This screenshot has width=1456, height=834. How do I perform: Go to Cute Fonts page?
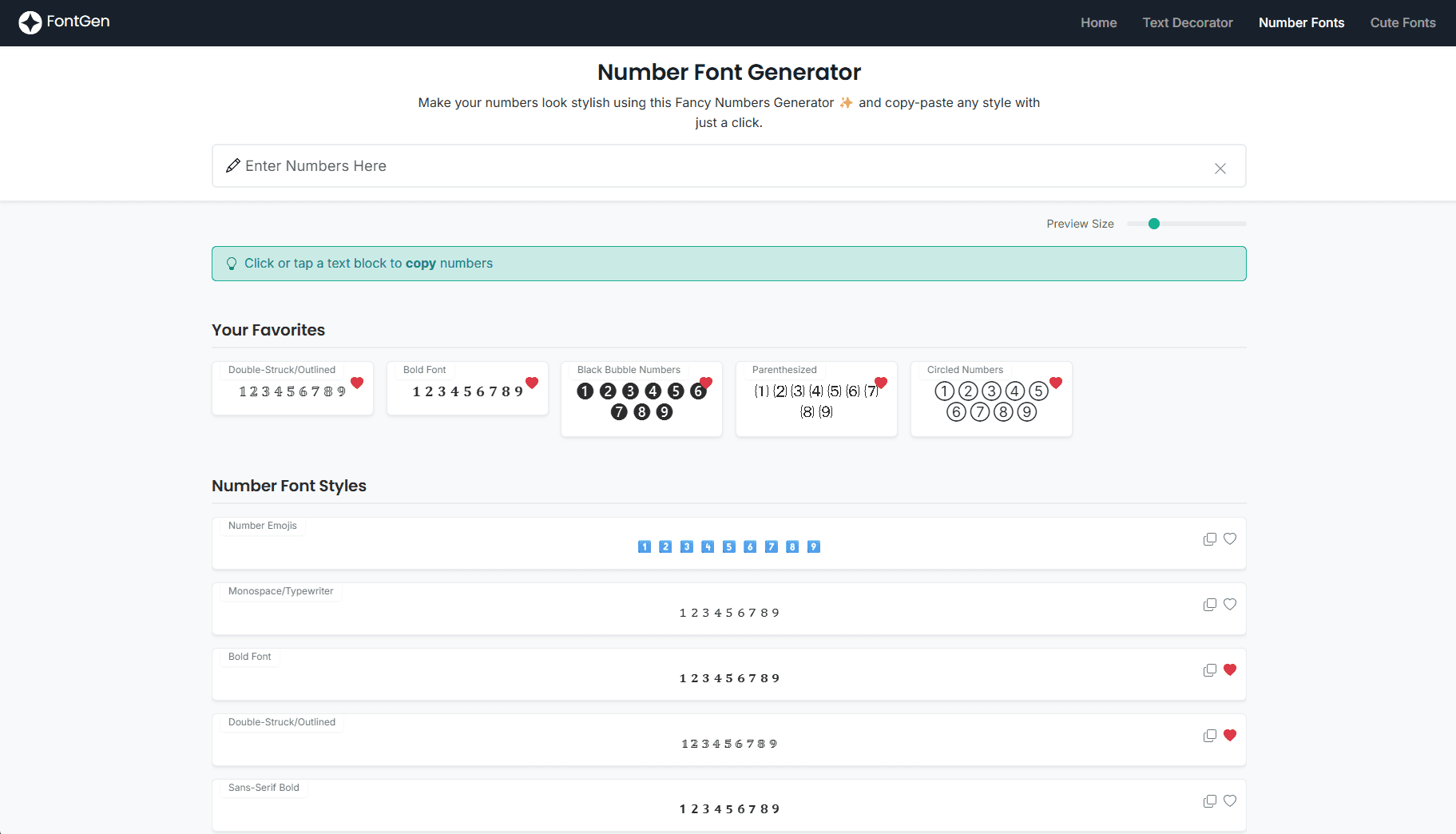coord(1402,23)
